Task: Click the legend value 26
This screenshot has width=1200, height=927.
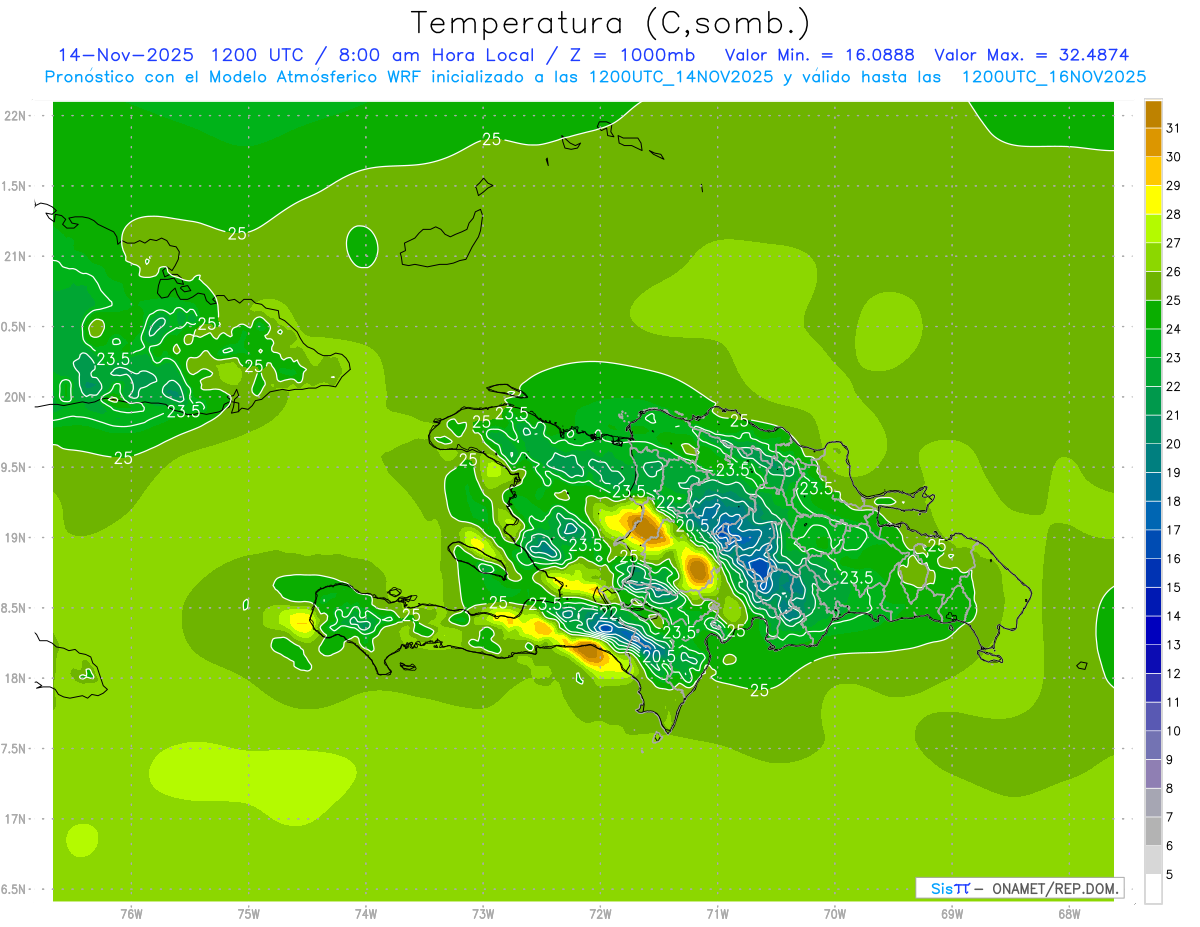Action: point(1173,271)
